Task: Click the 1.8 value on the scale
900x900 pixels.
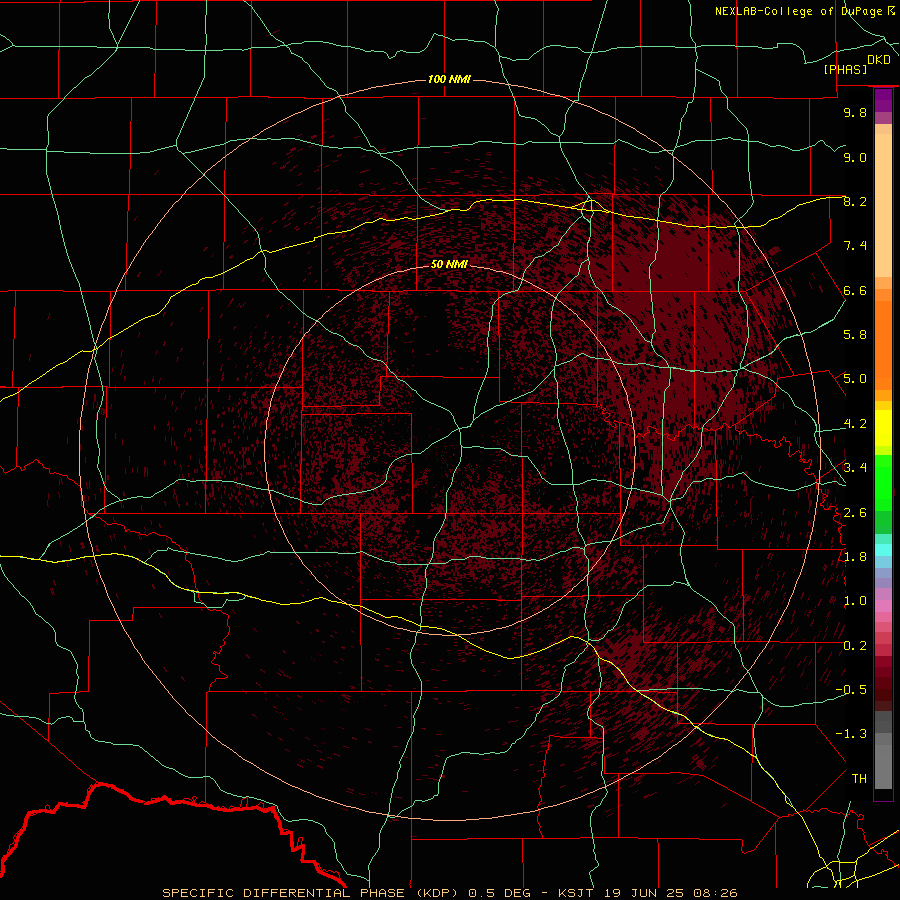Action: 855,557
